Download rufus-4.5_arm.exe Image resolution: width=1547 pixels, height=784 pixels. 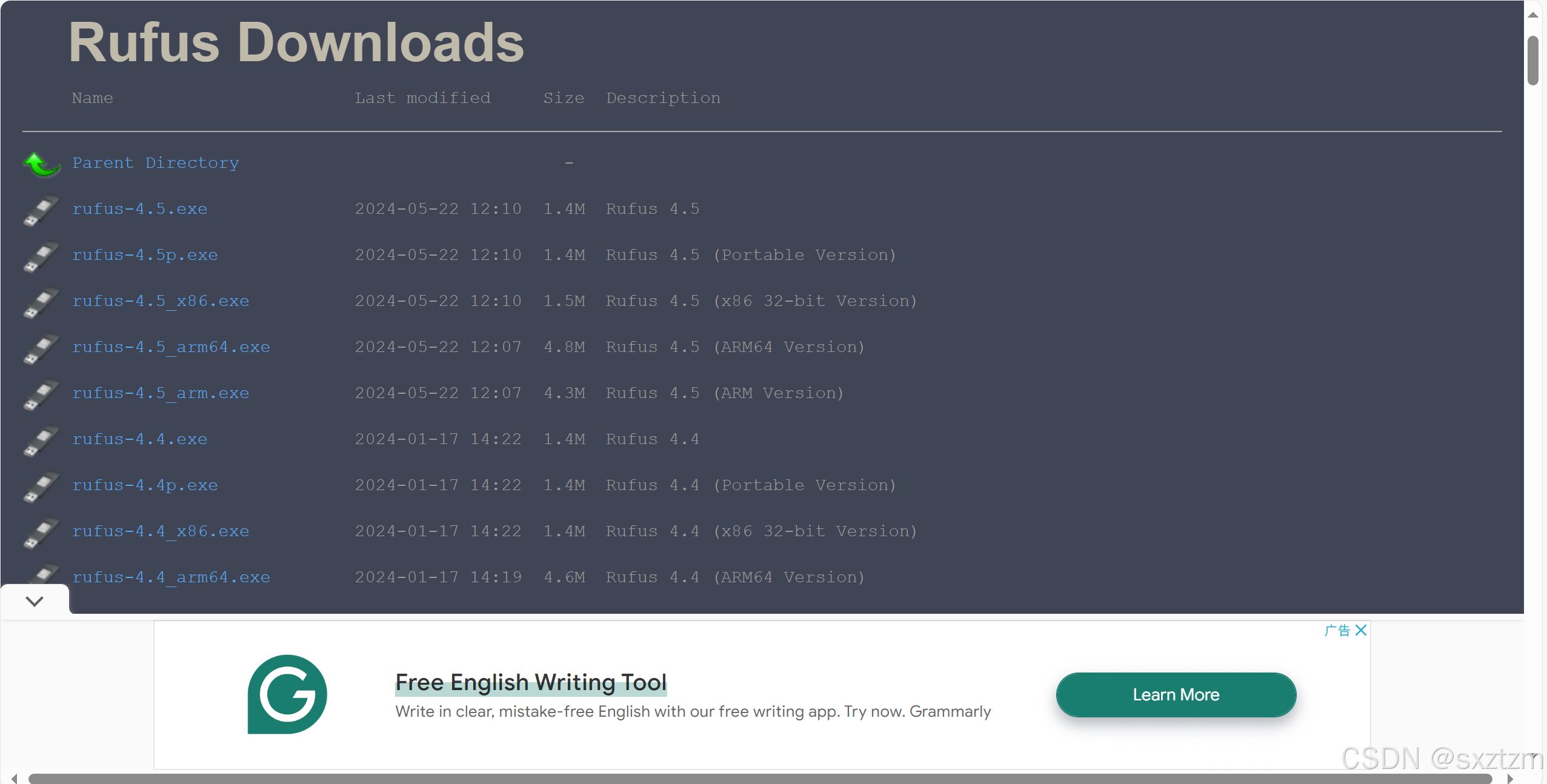[x=161, y=393]
